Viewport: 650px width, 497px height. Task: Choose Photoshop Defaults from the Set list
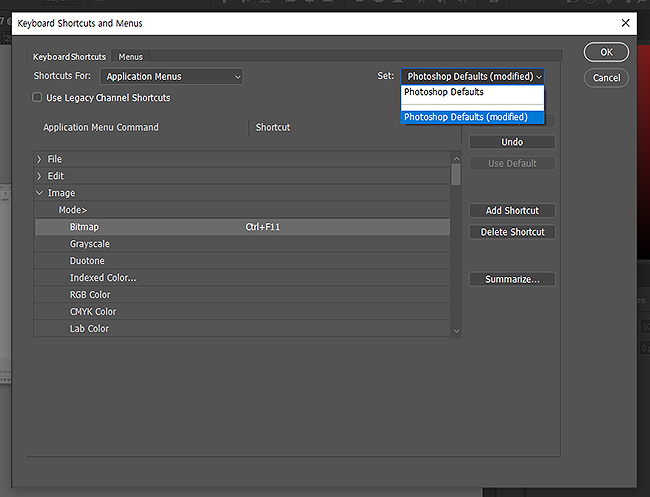point(473,92)
